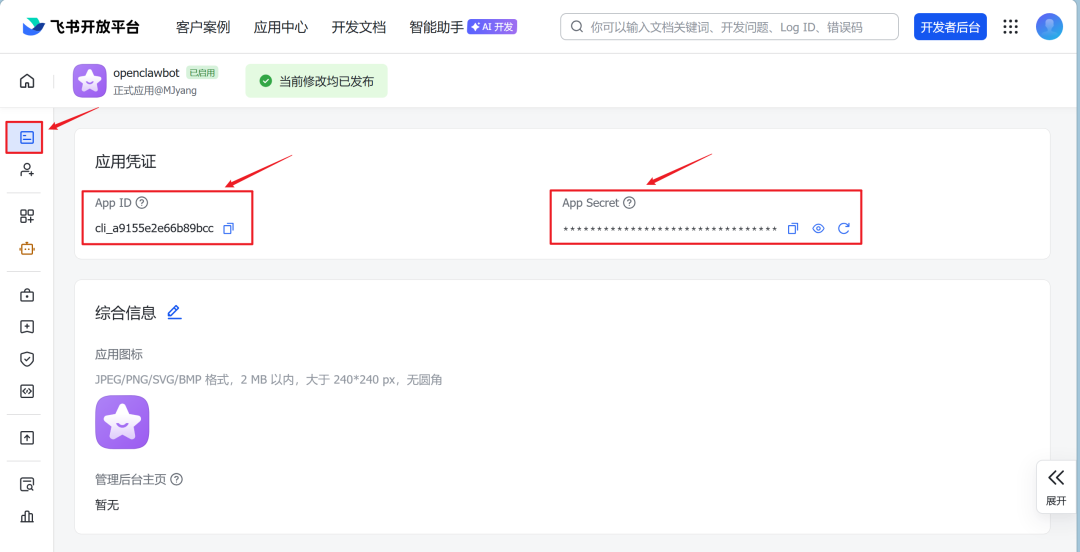Show the hidden App Secret
1080x552 pixels.
click(x=818, y=229)
